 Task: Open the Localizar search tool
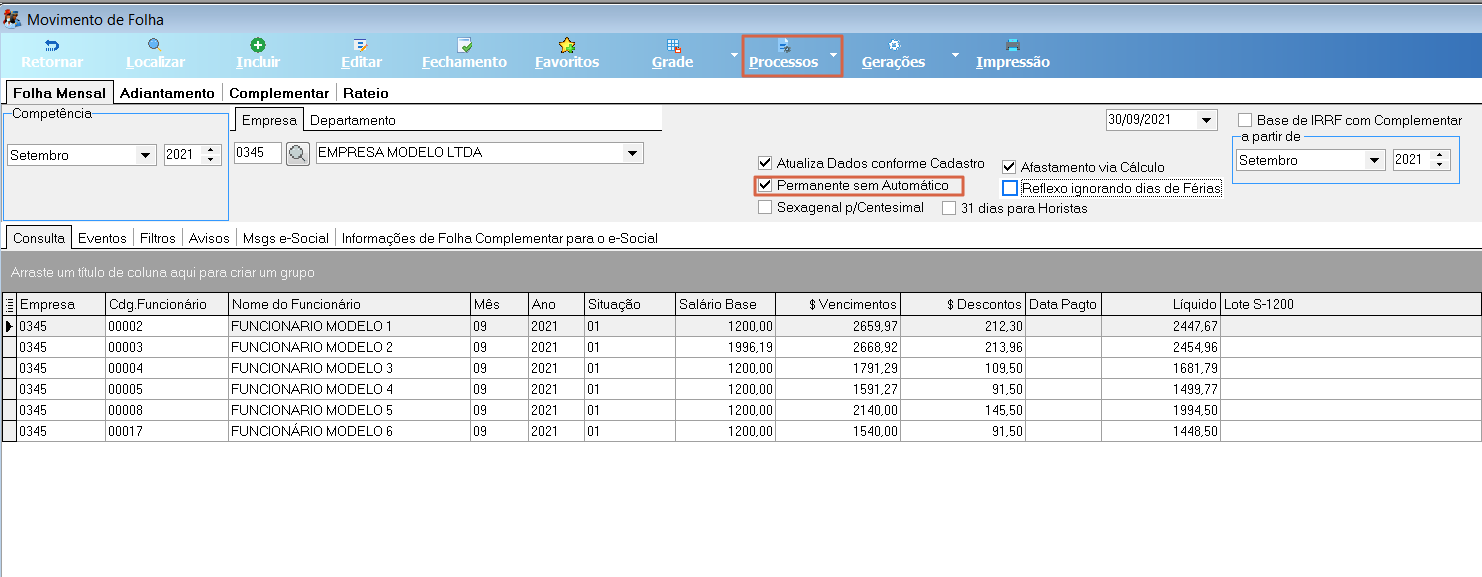155,54
